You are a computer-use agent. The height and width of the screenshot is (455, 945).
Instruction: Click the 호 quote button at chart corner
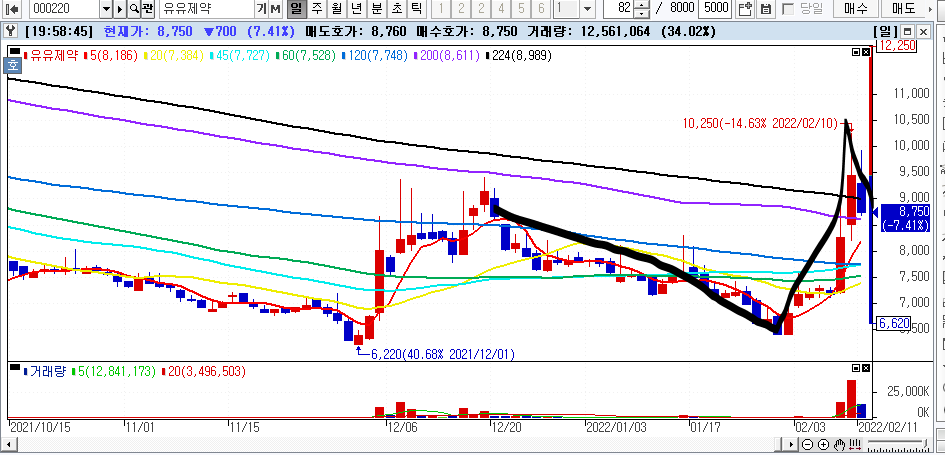pyautogui.click(x=12, y=65)
